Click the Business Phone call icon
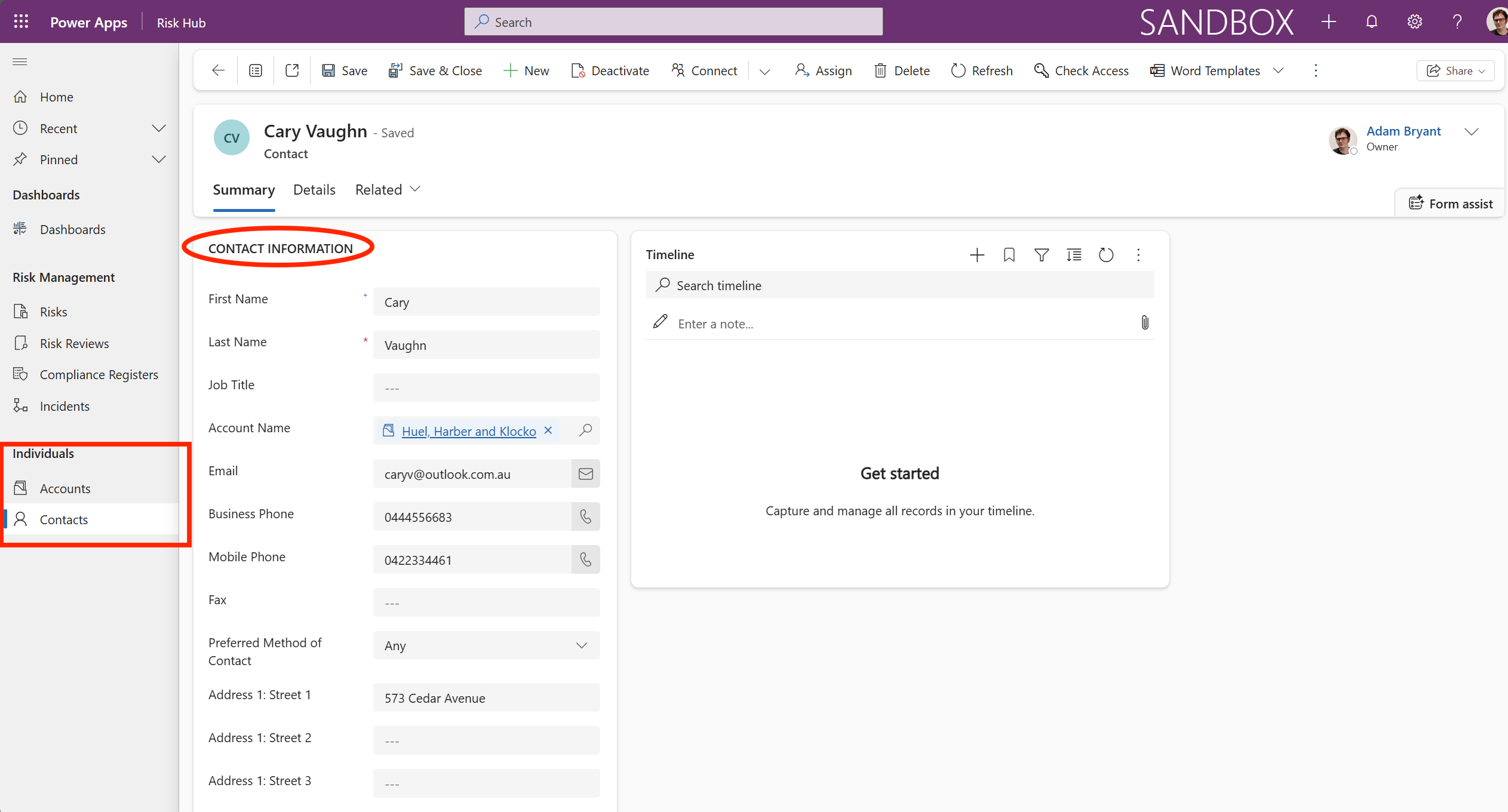Image resolution: width=1508 pixels, height=812 pixels. [585, 517]
